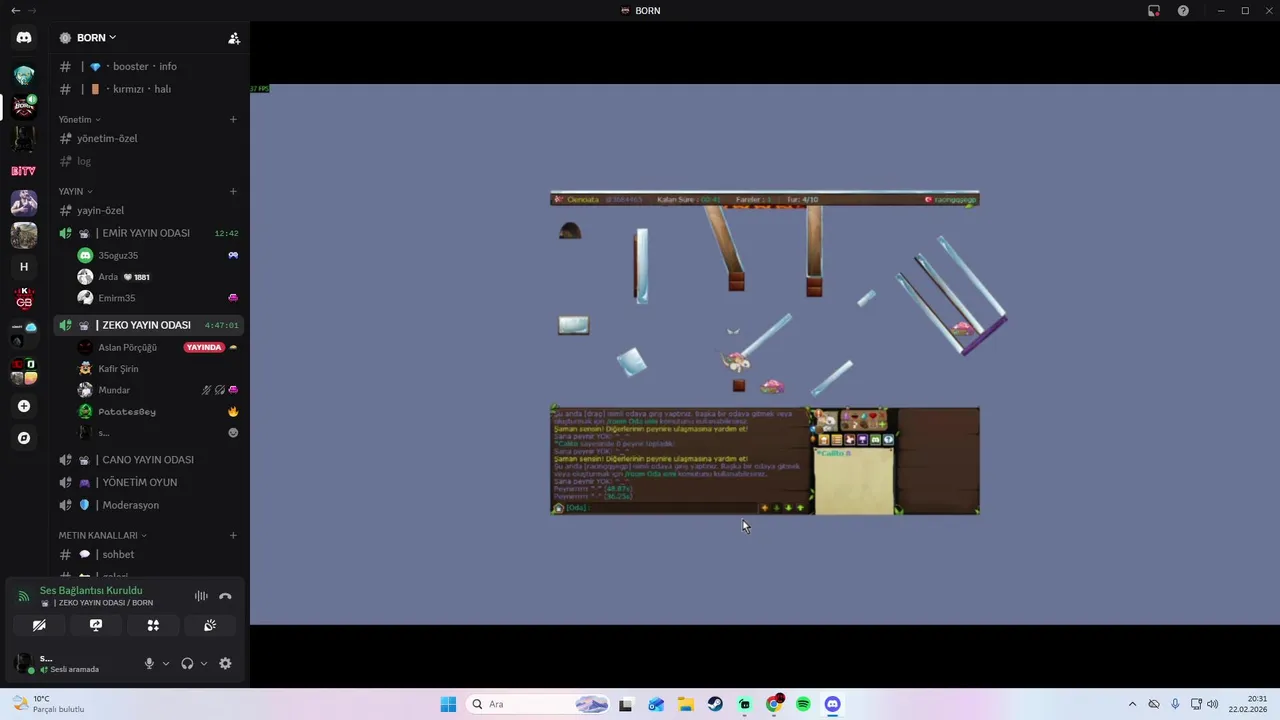The height and width of the screenshot is (720, 1280).
Task: Go back with the title bar arrow
Action: (15, 11)
